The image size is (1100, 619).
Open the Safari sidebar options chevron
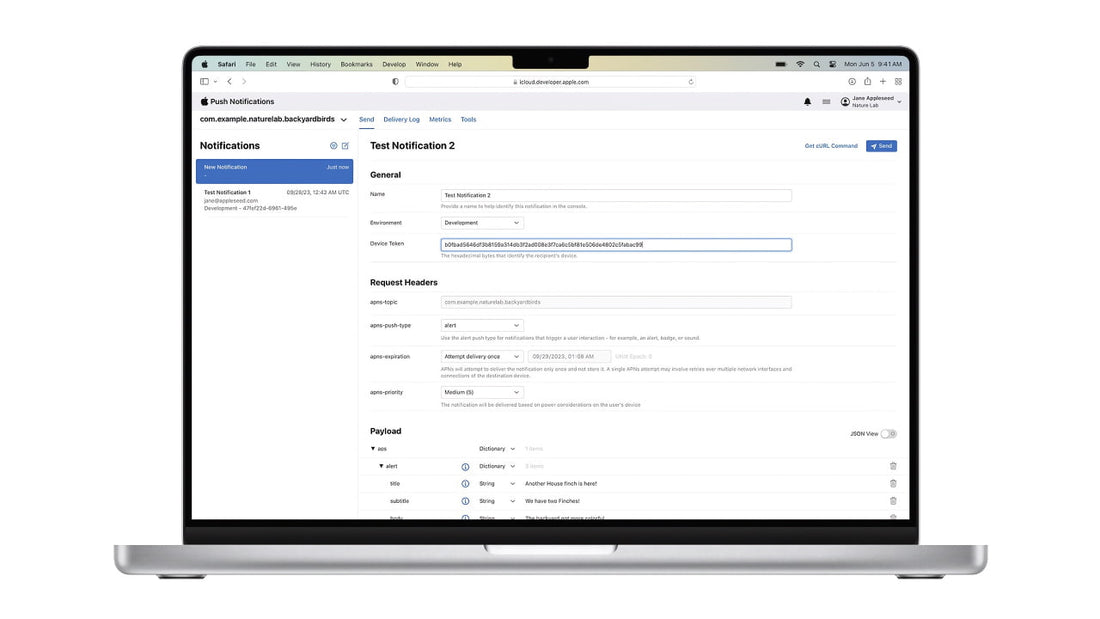[x=215, y=81]
